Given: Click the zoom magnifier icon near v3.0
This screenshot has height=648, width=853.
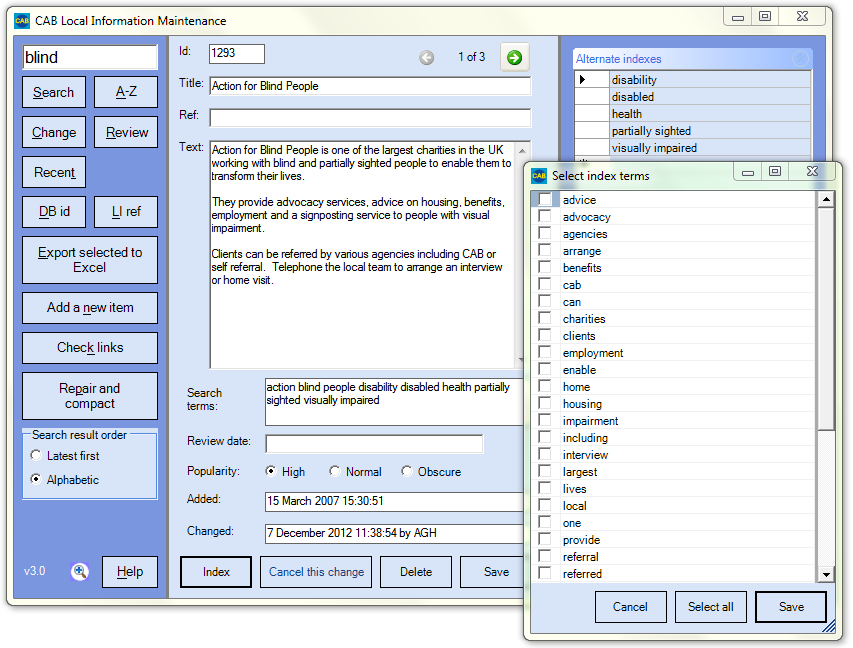Looking at the screenshot, I should 79,571.
